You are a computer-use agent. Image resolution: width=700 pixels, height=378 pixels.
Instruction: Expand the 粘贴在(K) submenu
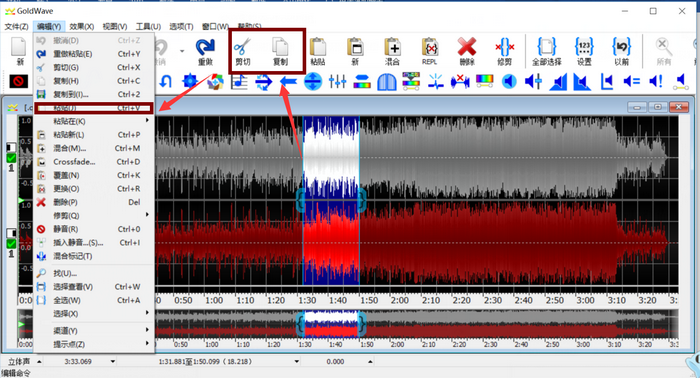(94, 121)
